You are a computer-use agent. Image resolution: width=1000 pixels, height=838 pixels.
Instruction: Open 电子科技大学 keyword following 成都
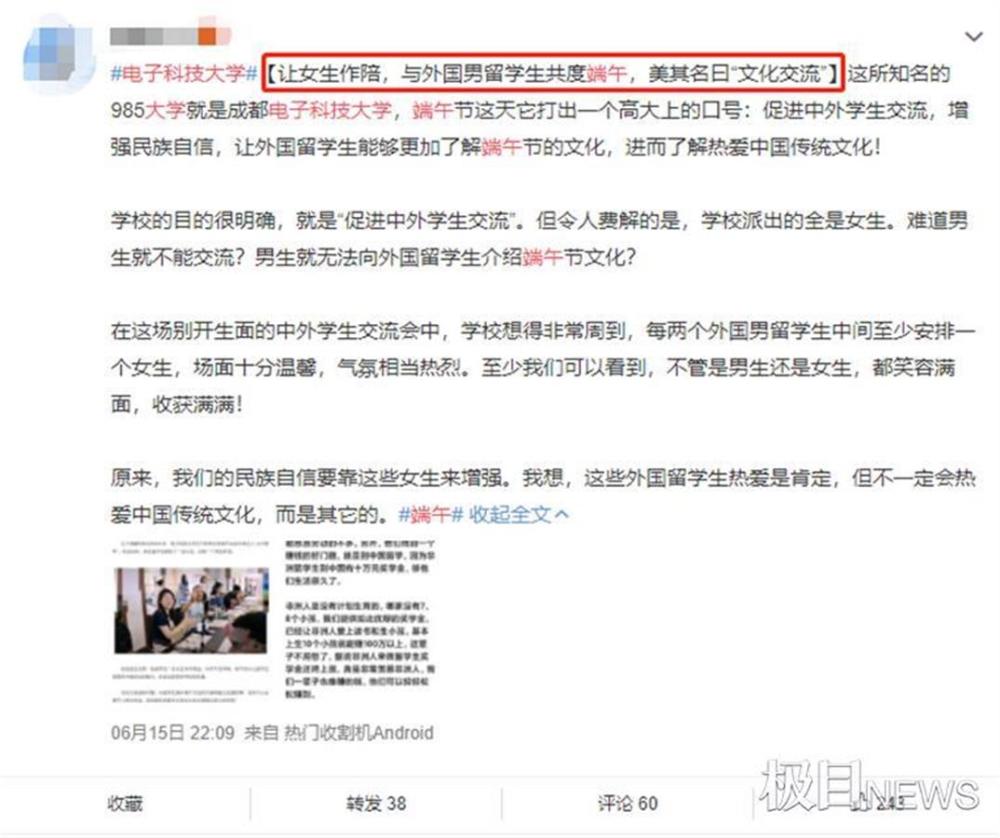pos(330,111)
